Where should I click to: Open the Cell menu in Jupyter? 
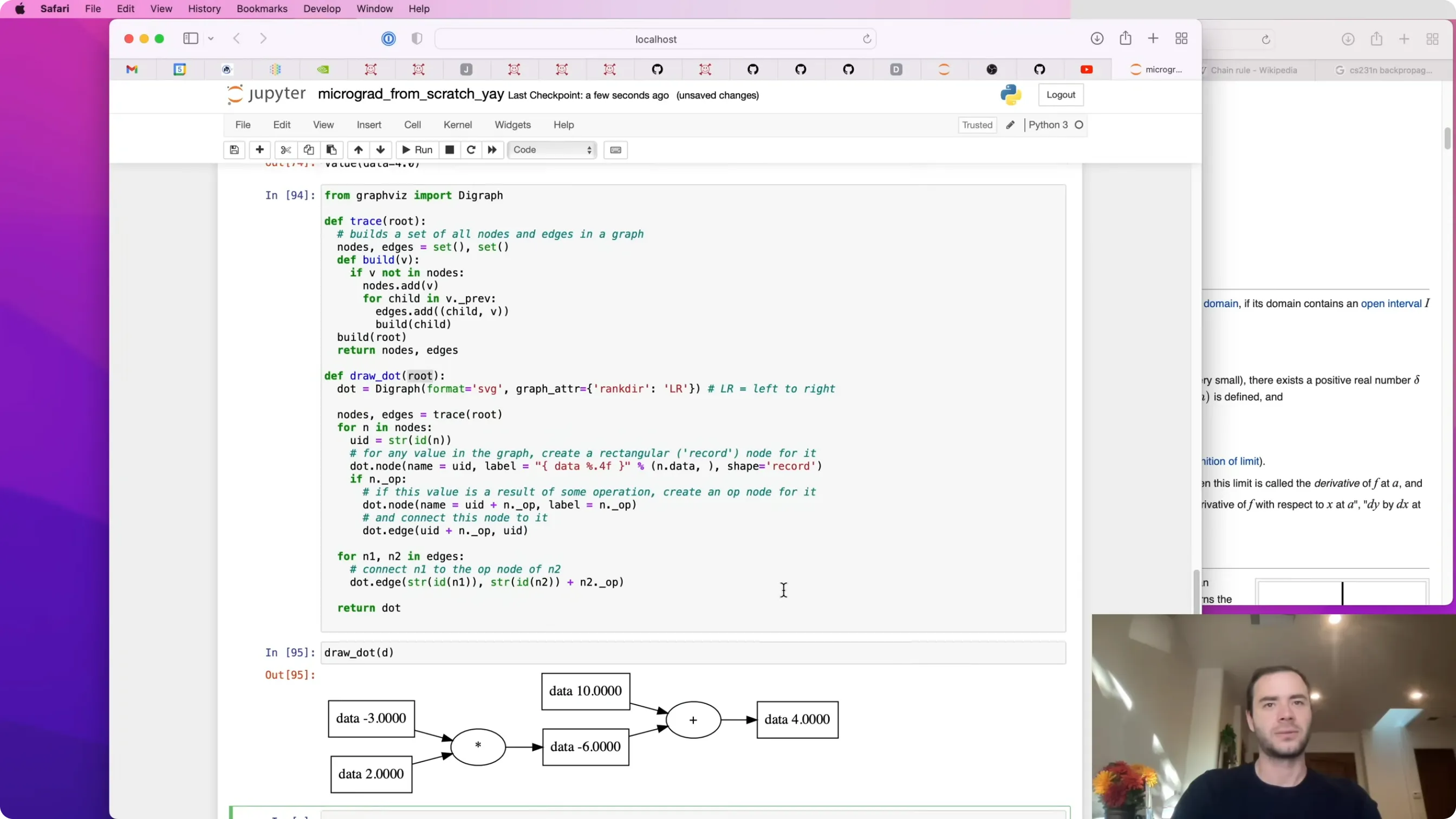[x=412, y=125]
